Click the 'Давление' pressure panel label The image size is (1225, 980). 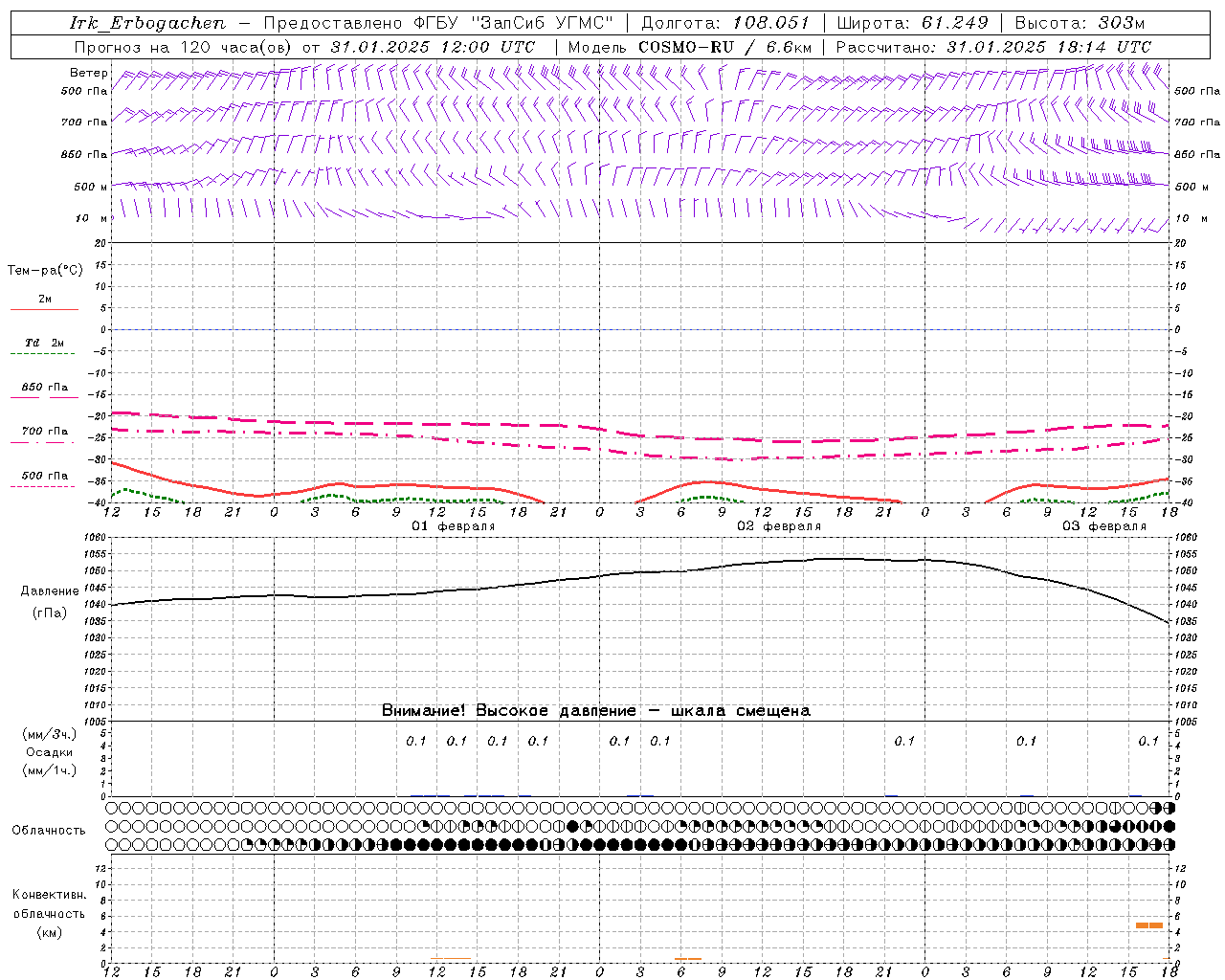coord(50,591)
